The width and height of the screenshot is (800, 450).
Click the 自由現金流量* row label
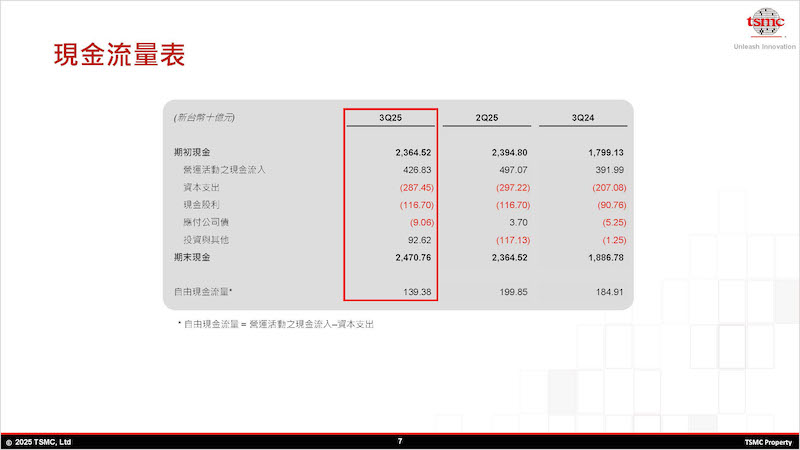coord(203,291)
